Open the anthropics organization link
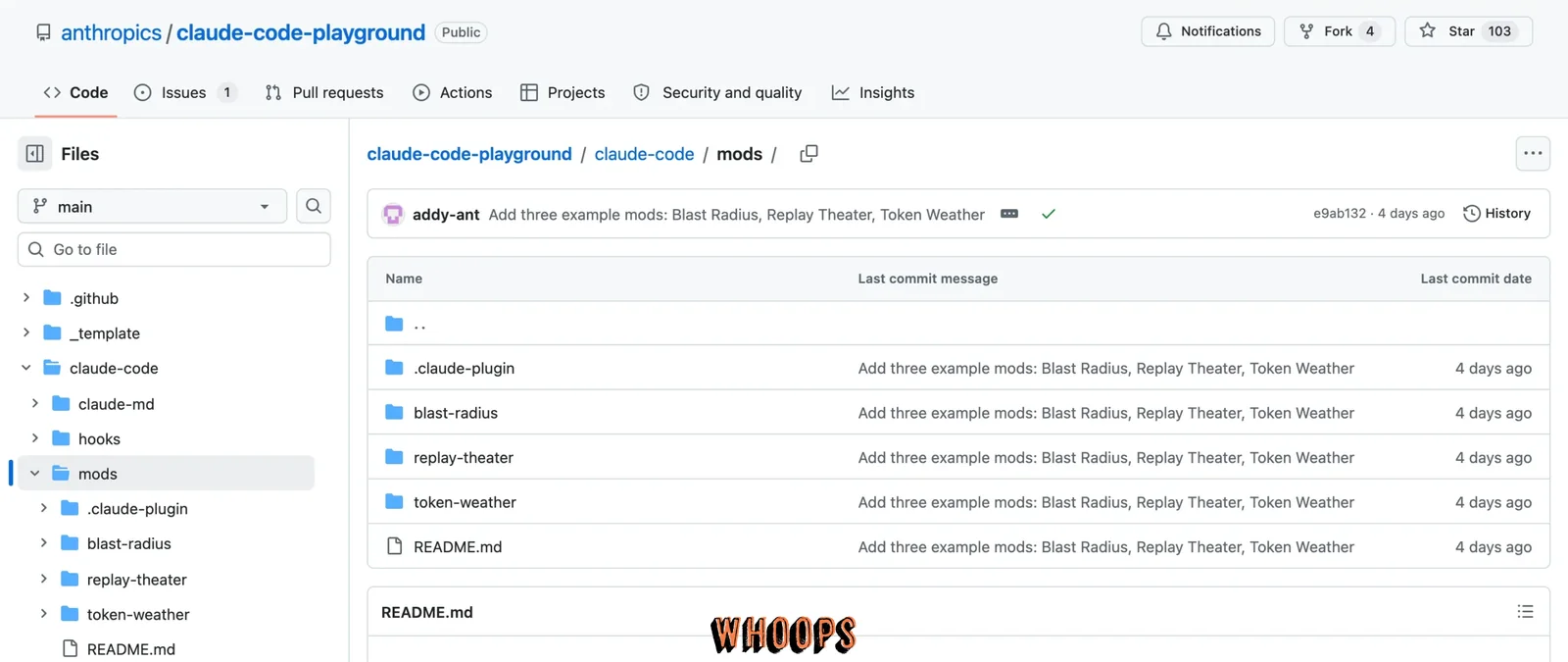 pos(111,32)
